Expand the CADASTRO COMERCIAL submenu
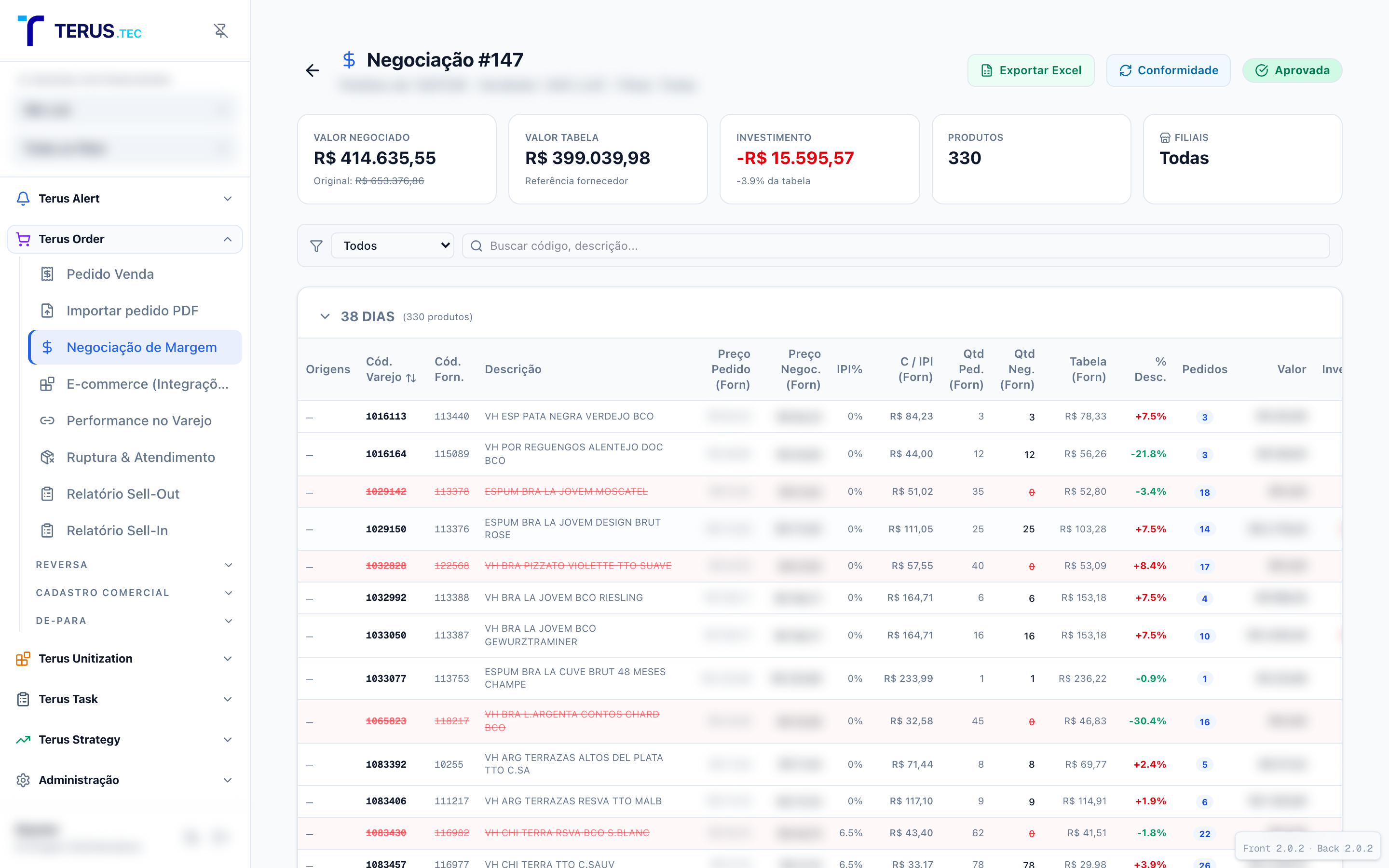 (229, 593)
